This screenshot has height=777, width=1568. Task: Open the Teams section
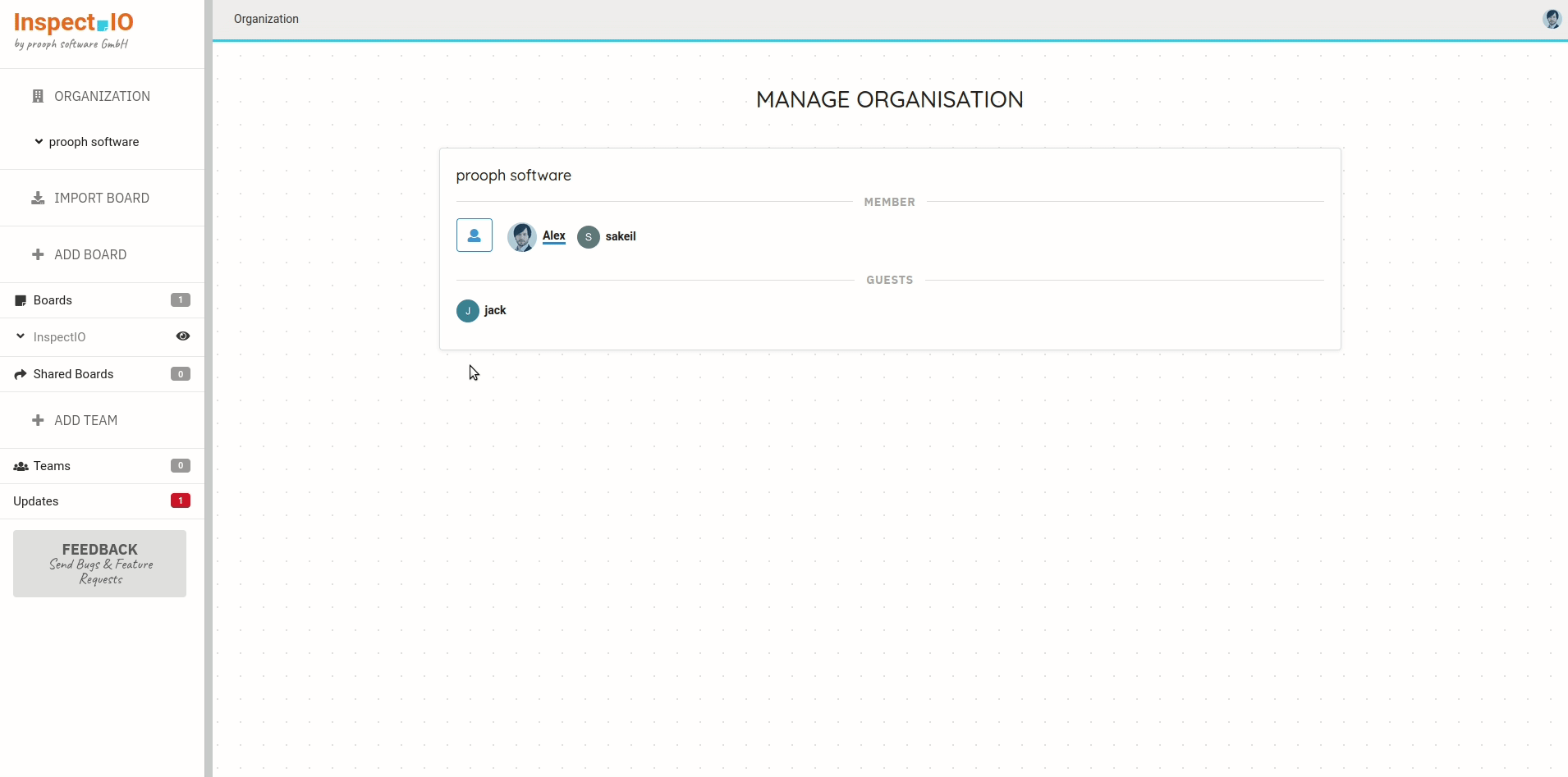pos(52,466)
